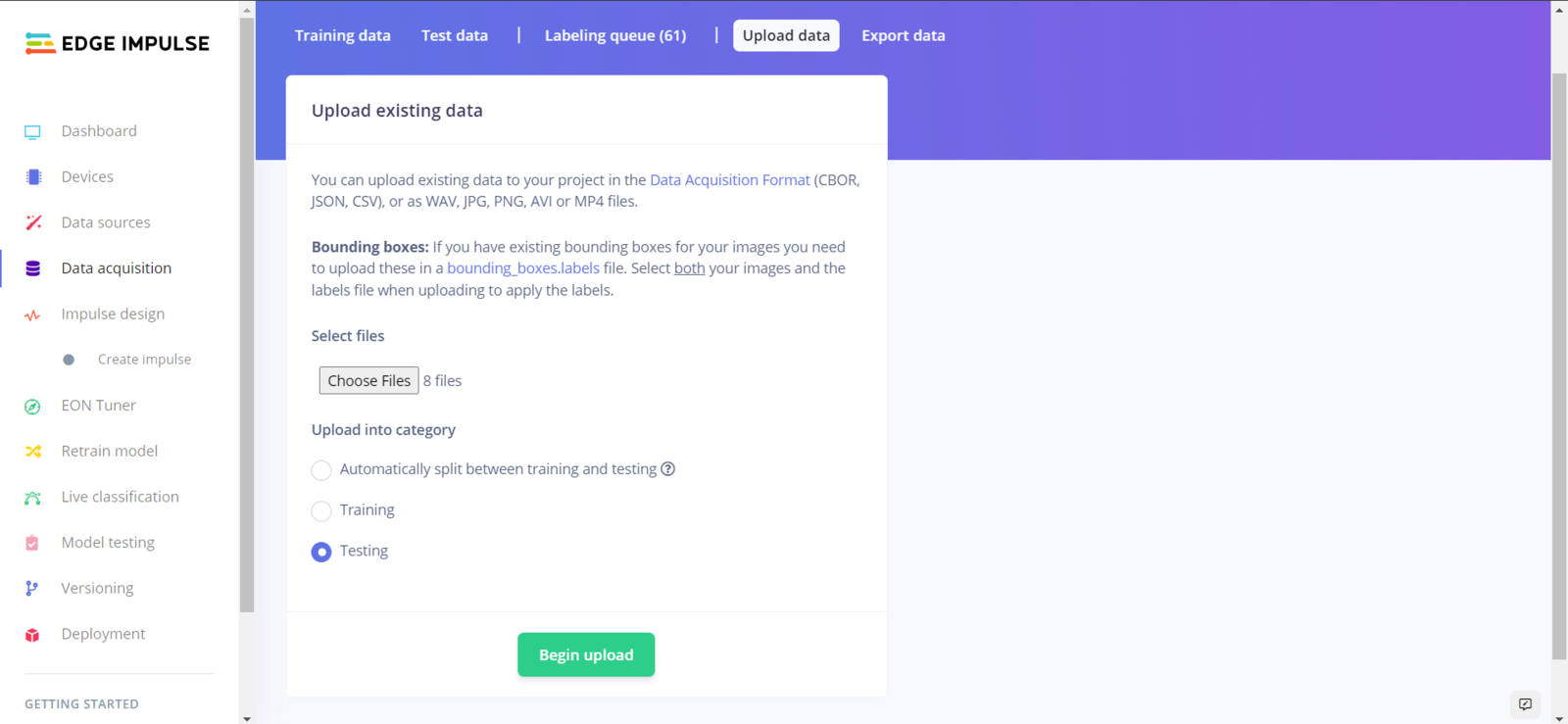Click the Devices chip icon
The image size is (1568, 724).
pos(33,177)
